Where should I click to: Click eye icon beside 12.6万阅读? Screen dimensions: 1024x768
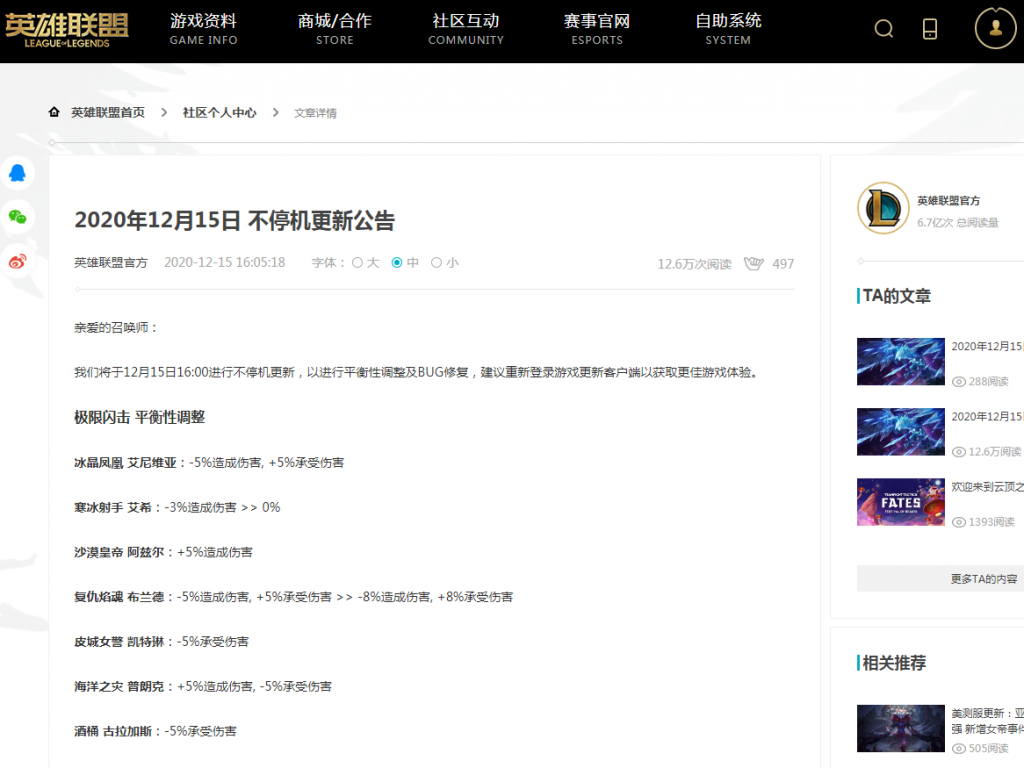[x=958, y=452]
